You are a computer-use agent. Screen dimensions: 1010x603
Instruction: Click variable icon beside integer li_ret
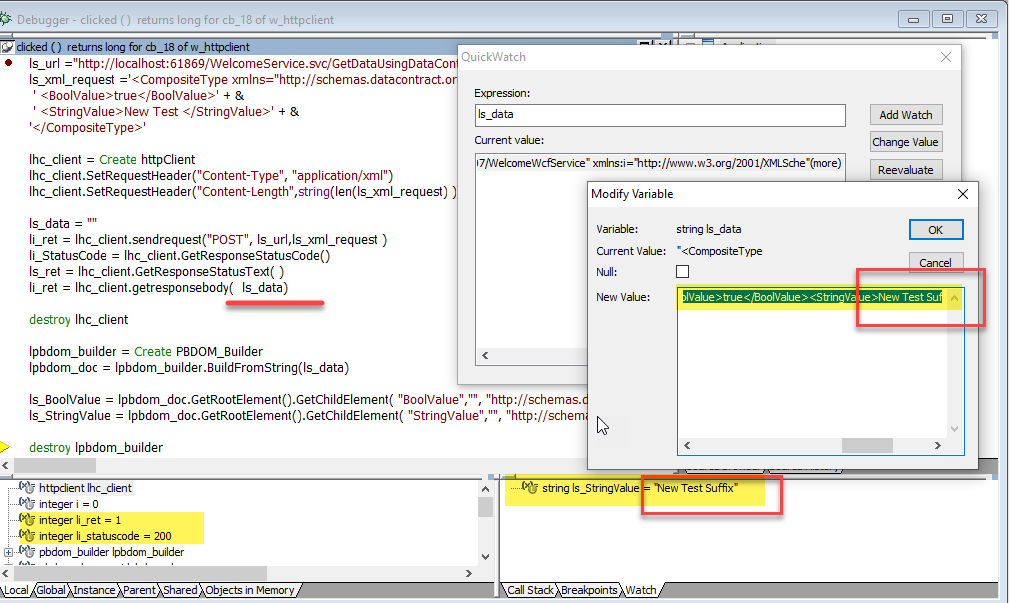27,520
